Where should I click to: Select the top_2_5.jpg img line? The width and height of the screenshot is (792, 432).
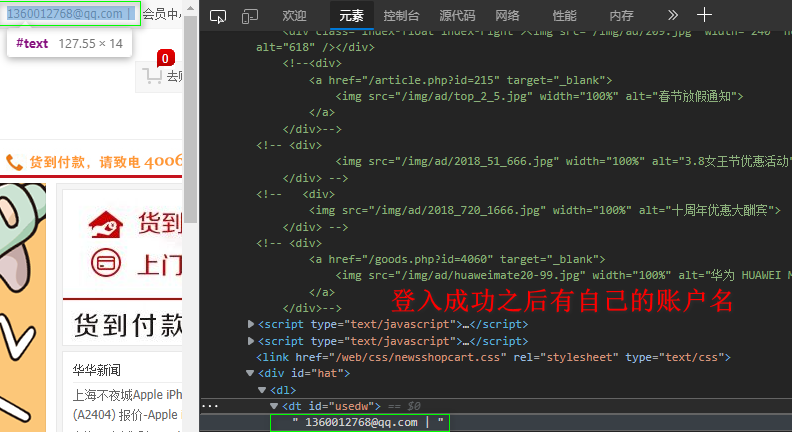click(539, 97)
